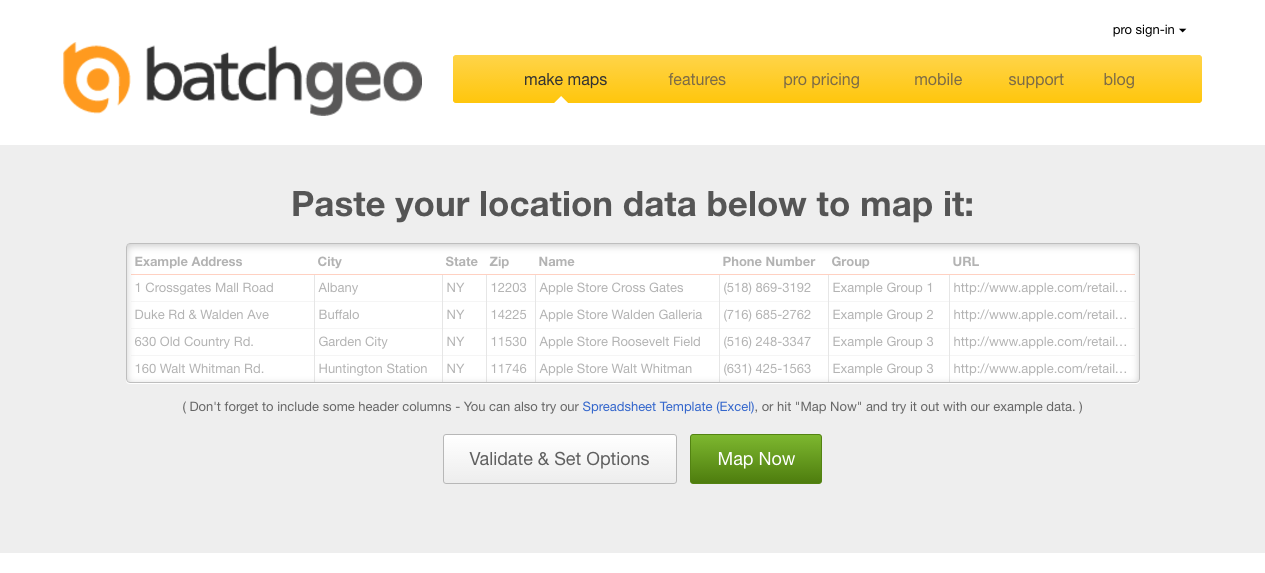Click the 630 Old Country Rd. cell
Image resolution: width=1265 pixels, height=573 pixels.
[x=223, y=342]
